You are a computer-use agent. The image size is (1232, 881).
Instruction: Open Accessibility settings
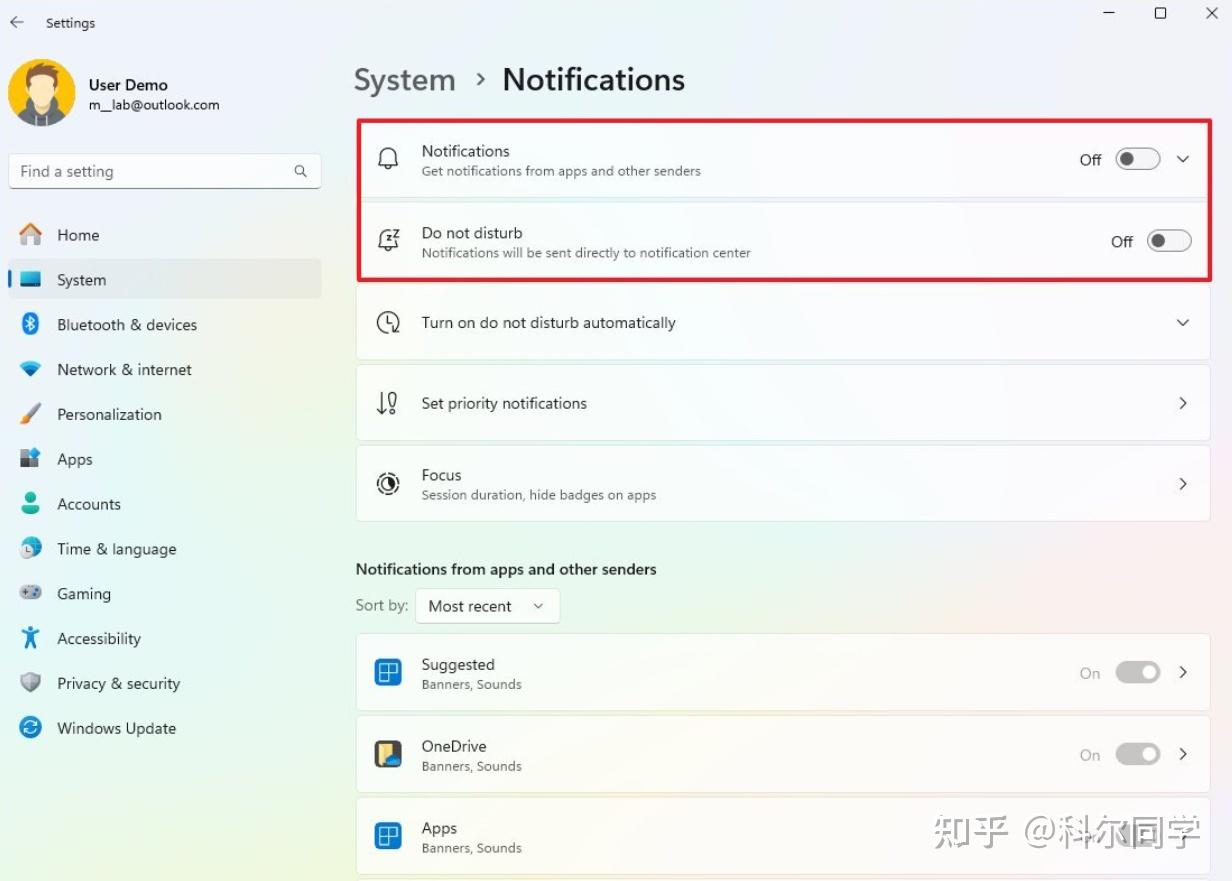(x=99, y=638)
